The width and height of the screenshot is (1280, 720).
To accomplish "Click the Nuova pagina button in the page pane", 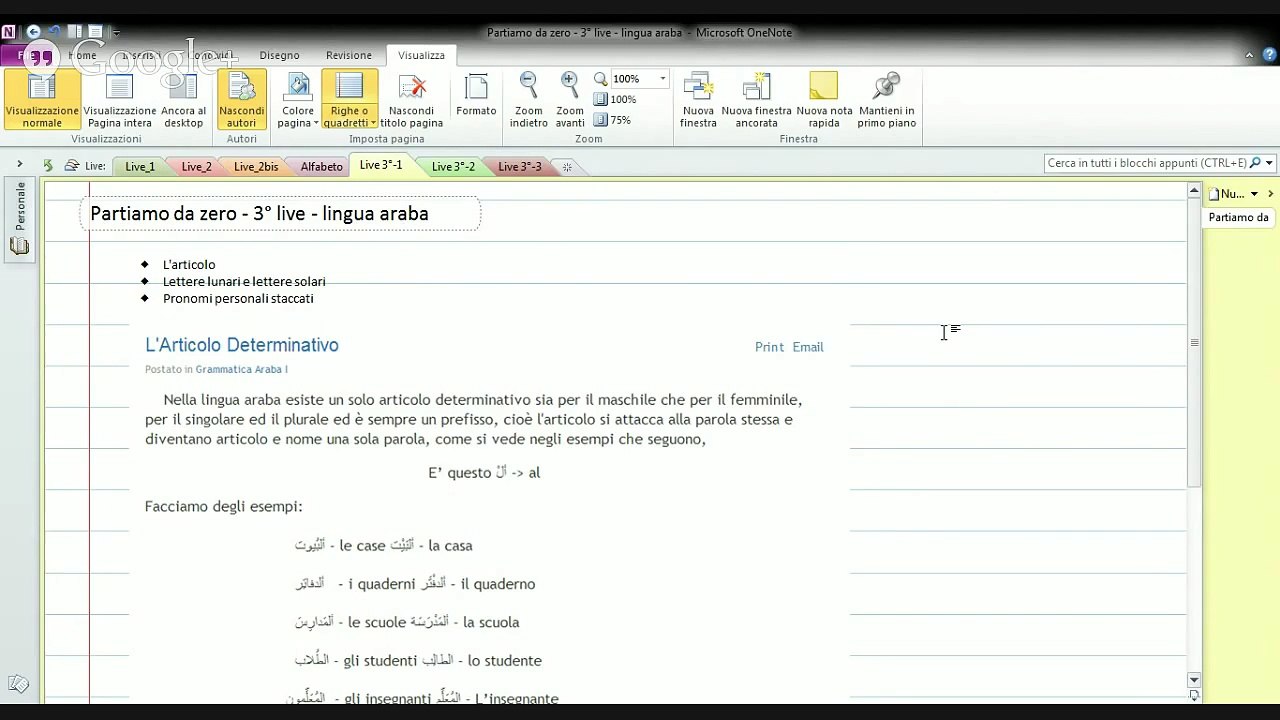I will (x=1227, y=194).
